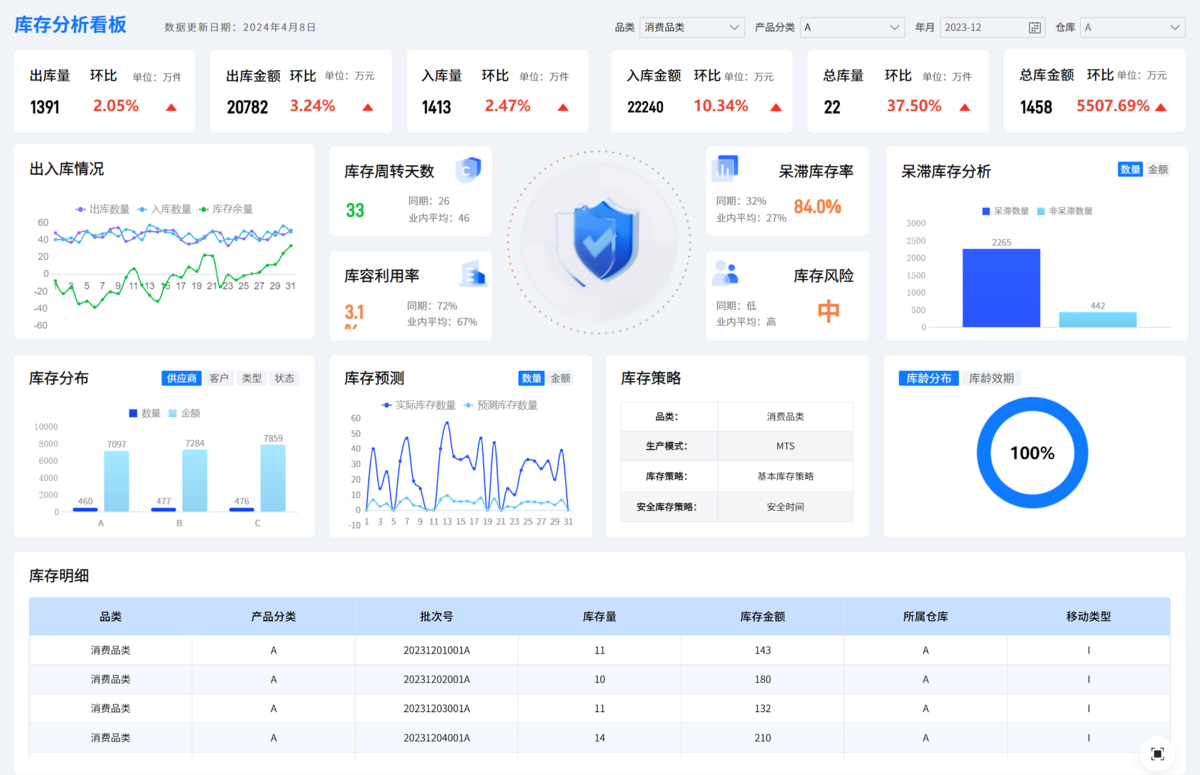
Task: Toggle 非呆滞数量 legend item
Action: [x=1063, y=211]
